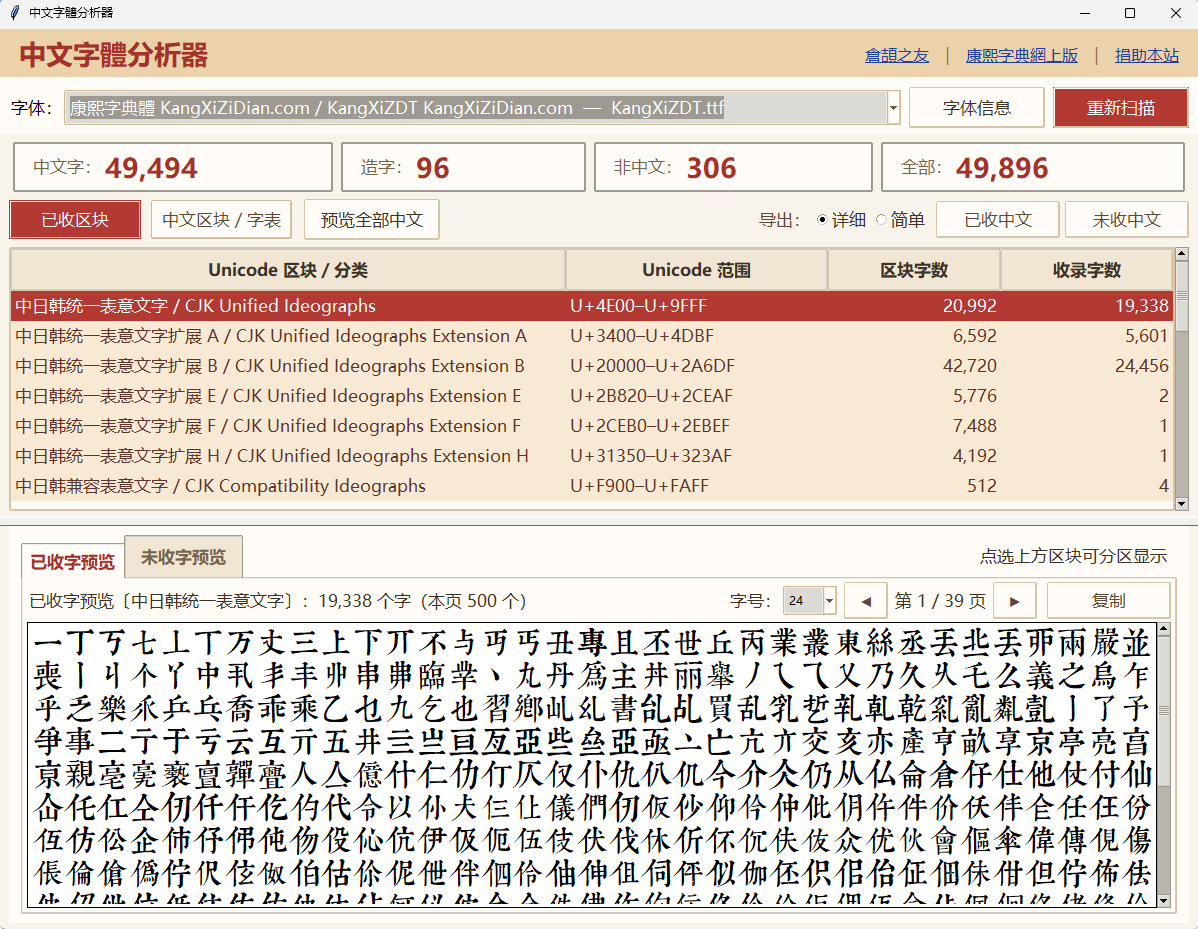Click preview pane scrollbar up arrow

click(1164, 630)
